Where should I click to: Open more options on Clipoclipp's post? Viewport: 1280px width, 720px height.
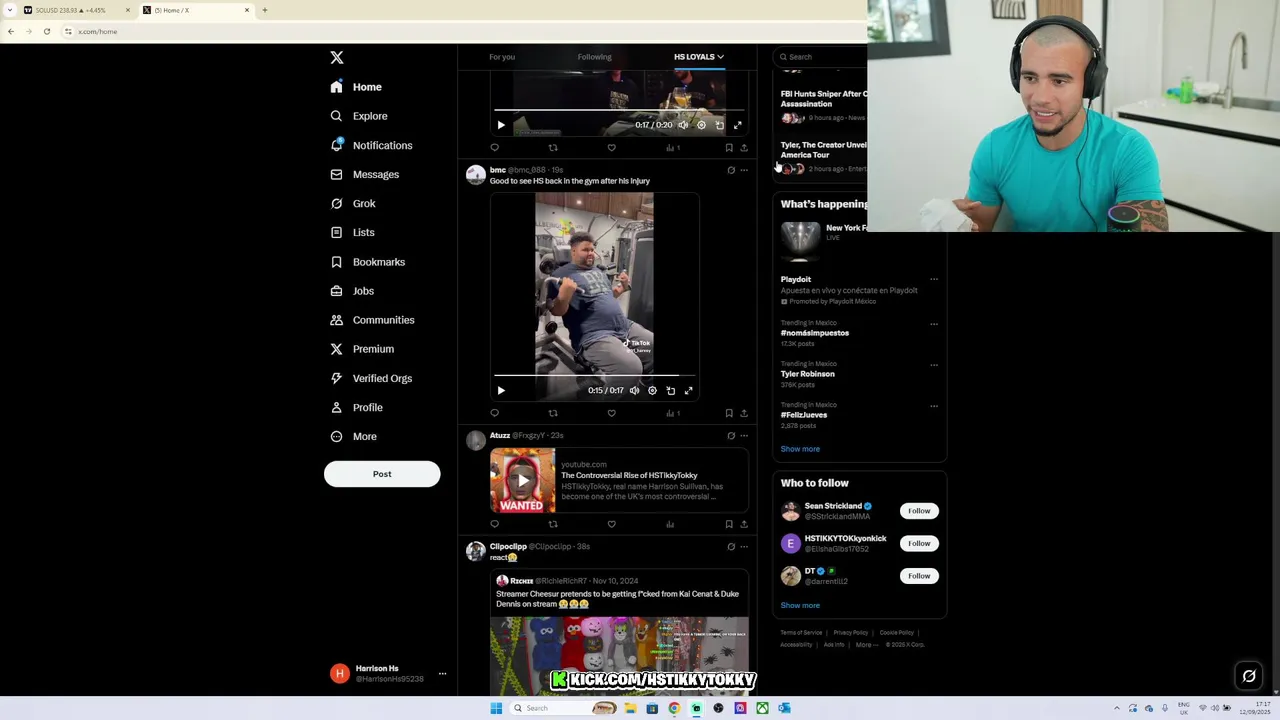[744, 547]
